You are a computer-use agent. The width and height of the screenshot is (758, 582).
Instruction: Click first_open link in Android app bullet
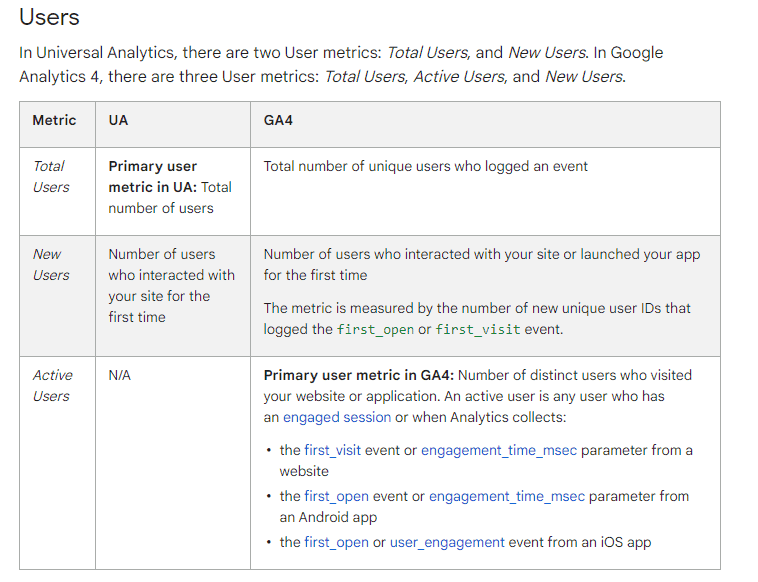(x=336, y=496)
